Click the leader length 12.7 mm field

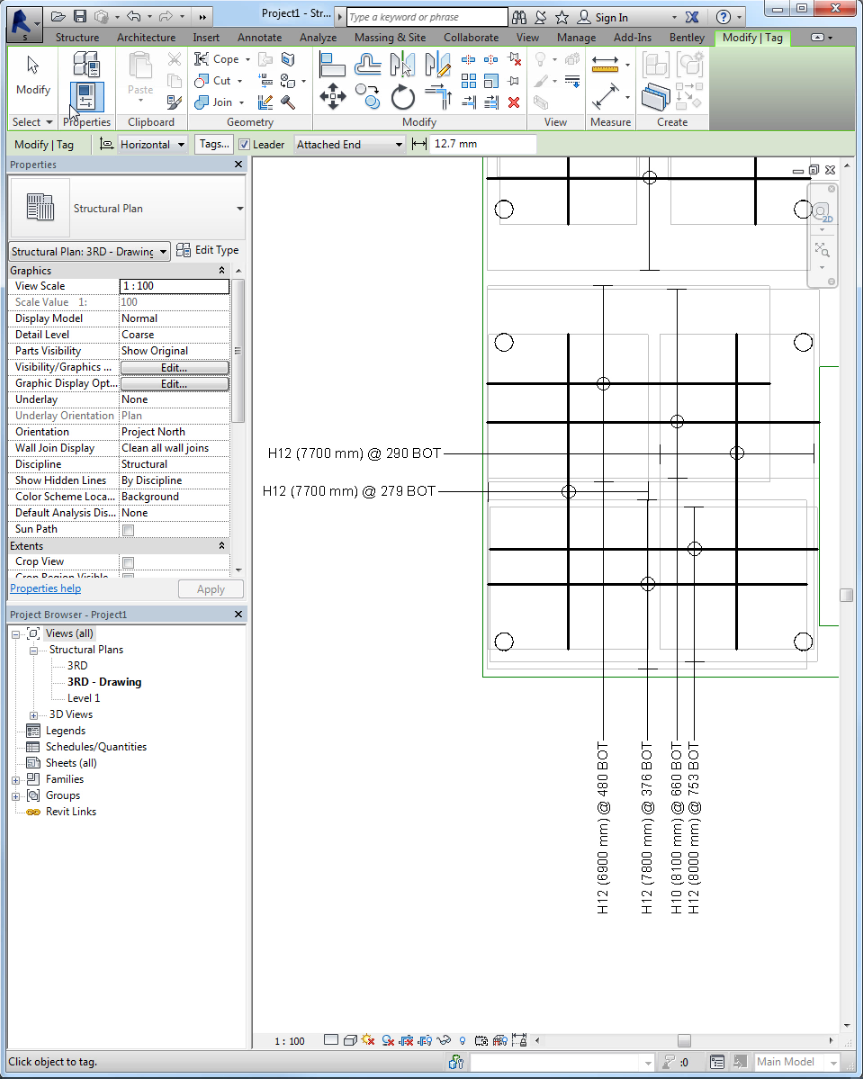click(x=483, y=144)
